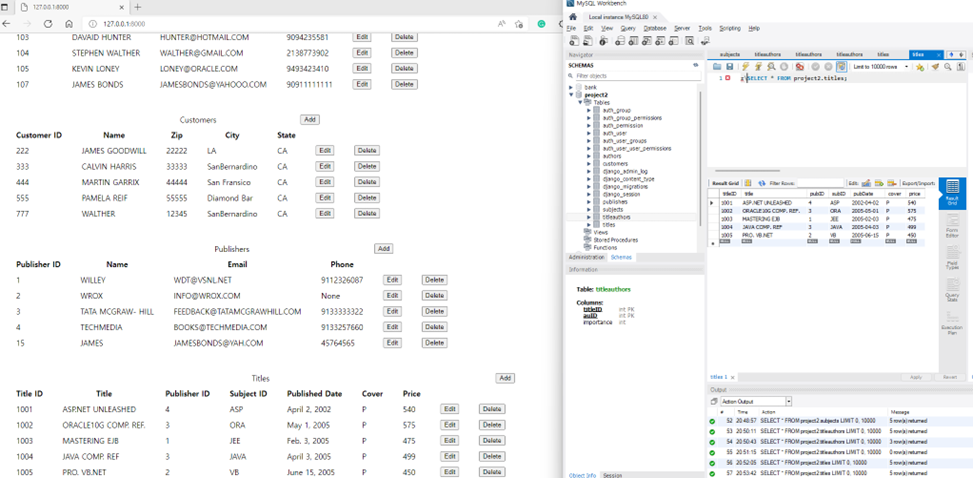Click the insert new row icon
The image size is (973, 478).
click(879, 183)
